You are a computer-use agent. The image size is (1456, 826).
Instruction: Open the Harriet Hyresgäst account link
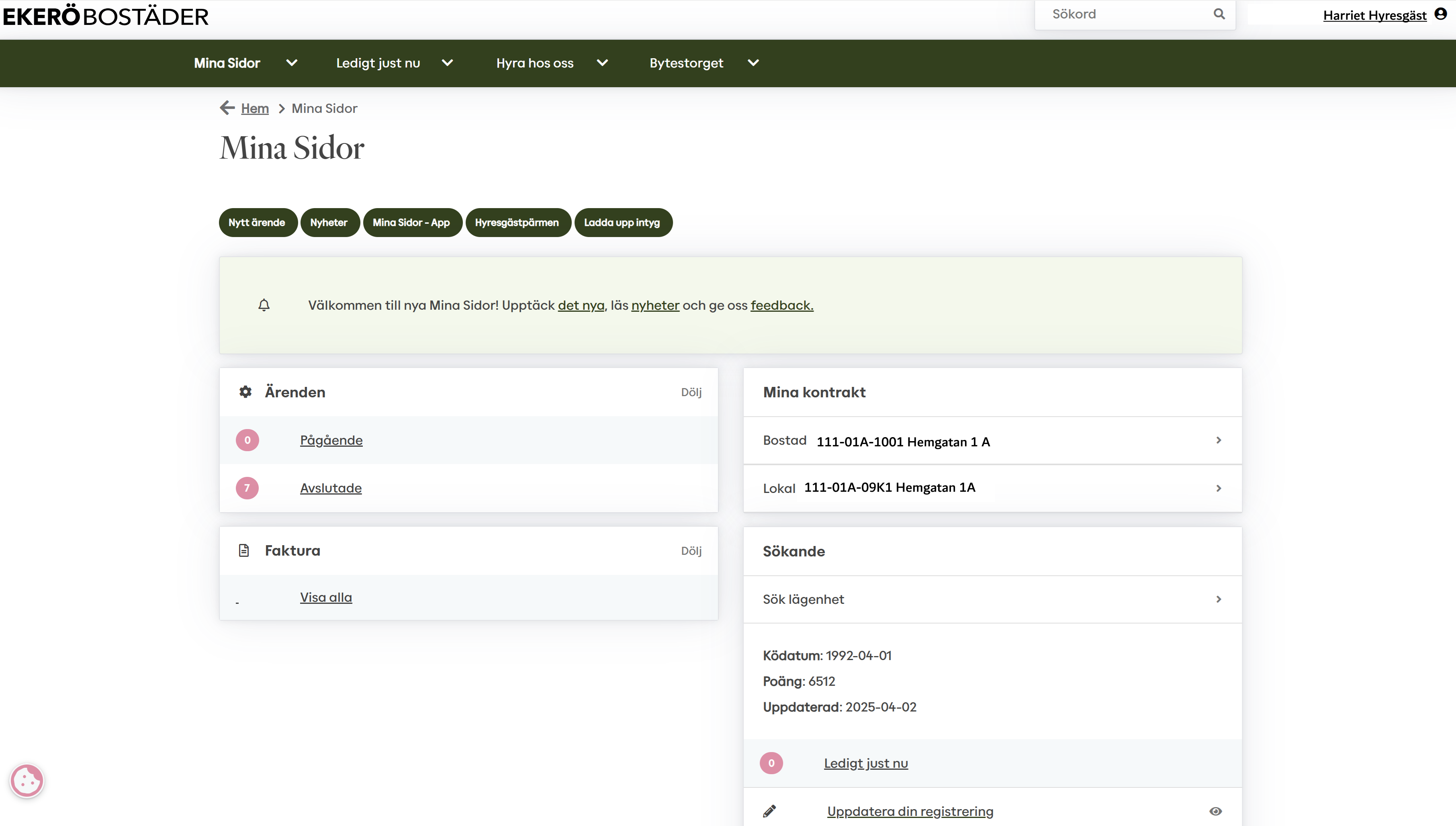pyautogui.click(x=1375, y=15)
